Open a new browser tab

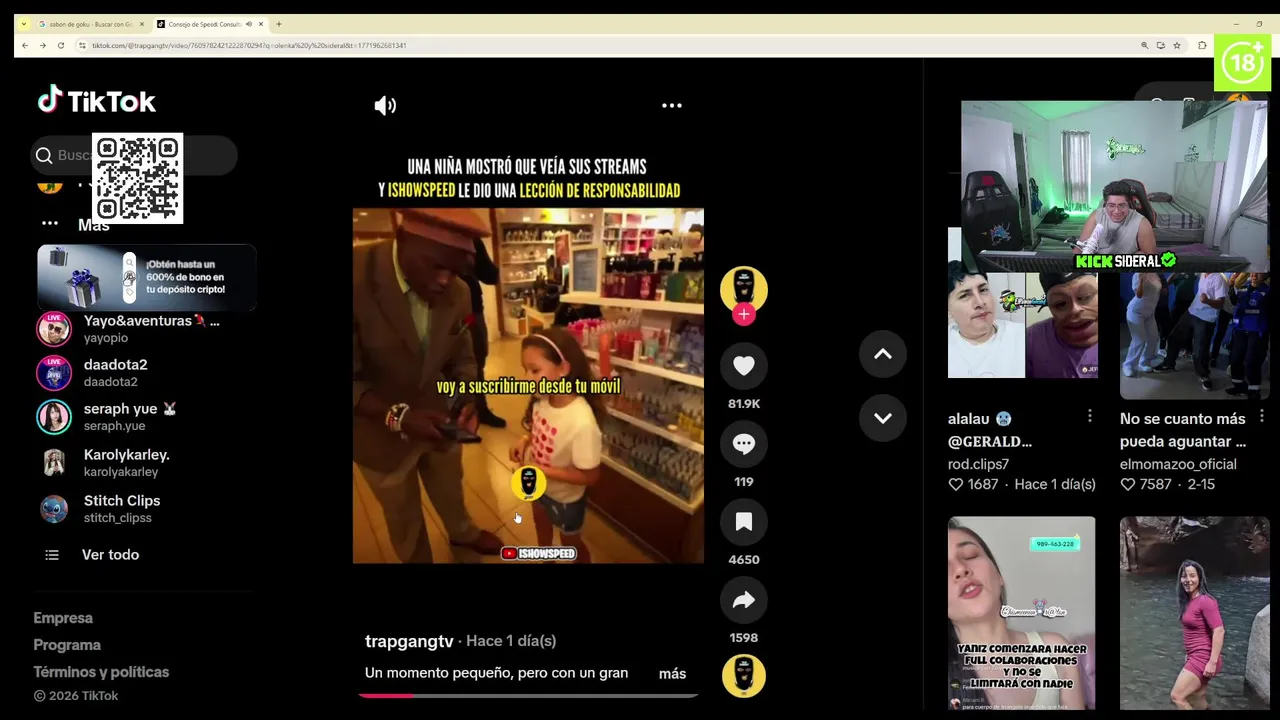pos(279,24)
